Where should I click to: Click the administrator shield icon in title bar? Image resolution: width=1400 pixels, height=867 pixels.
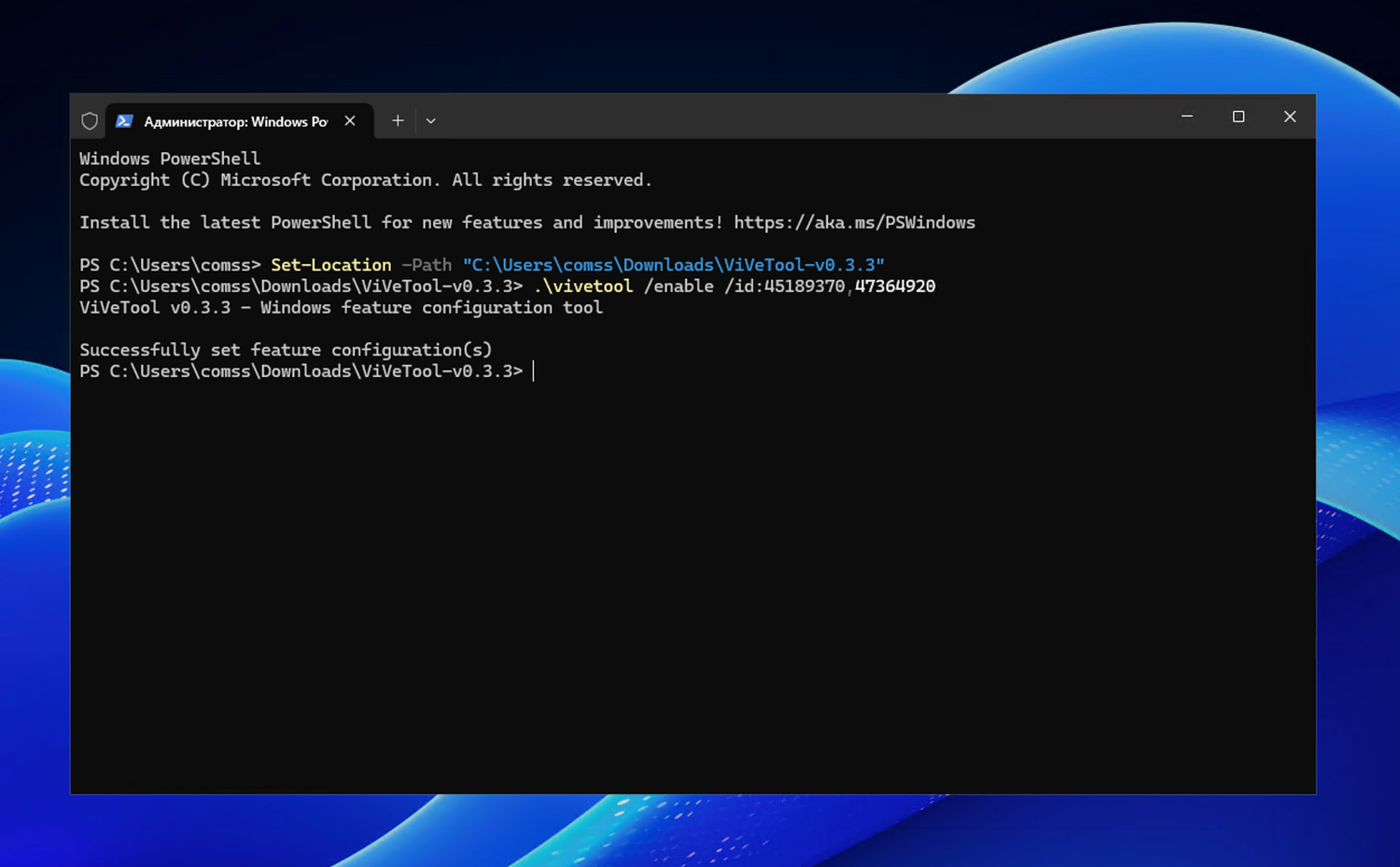pos(90,121)
